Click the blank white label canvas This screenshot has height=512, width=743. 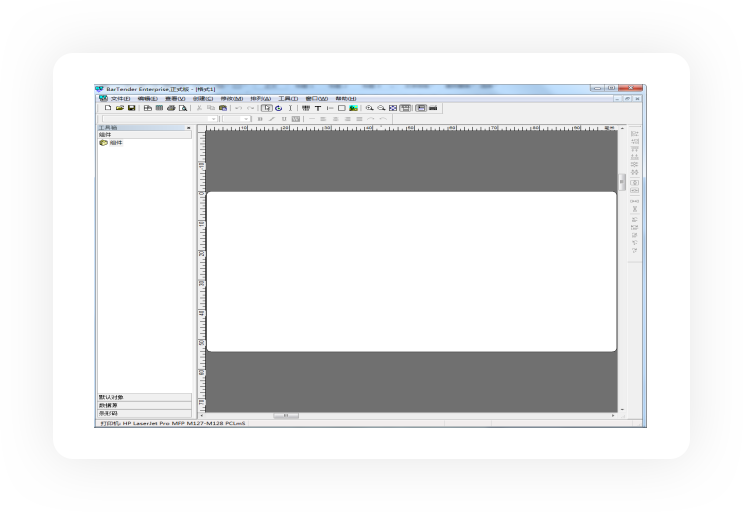click(x=411, y=271)
